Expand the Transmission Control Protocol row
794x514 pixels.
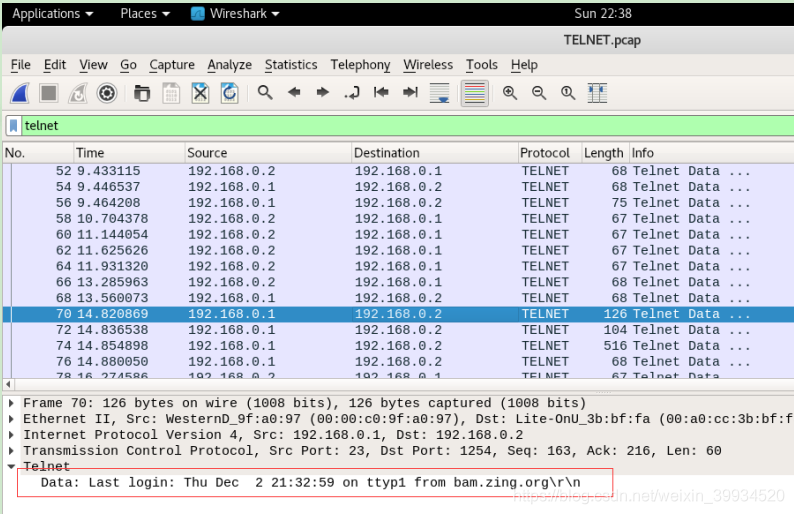[11, 451]
